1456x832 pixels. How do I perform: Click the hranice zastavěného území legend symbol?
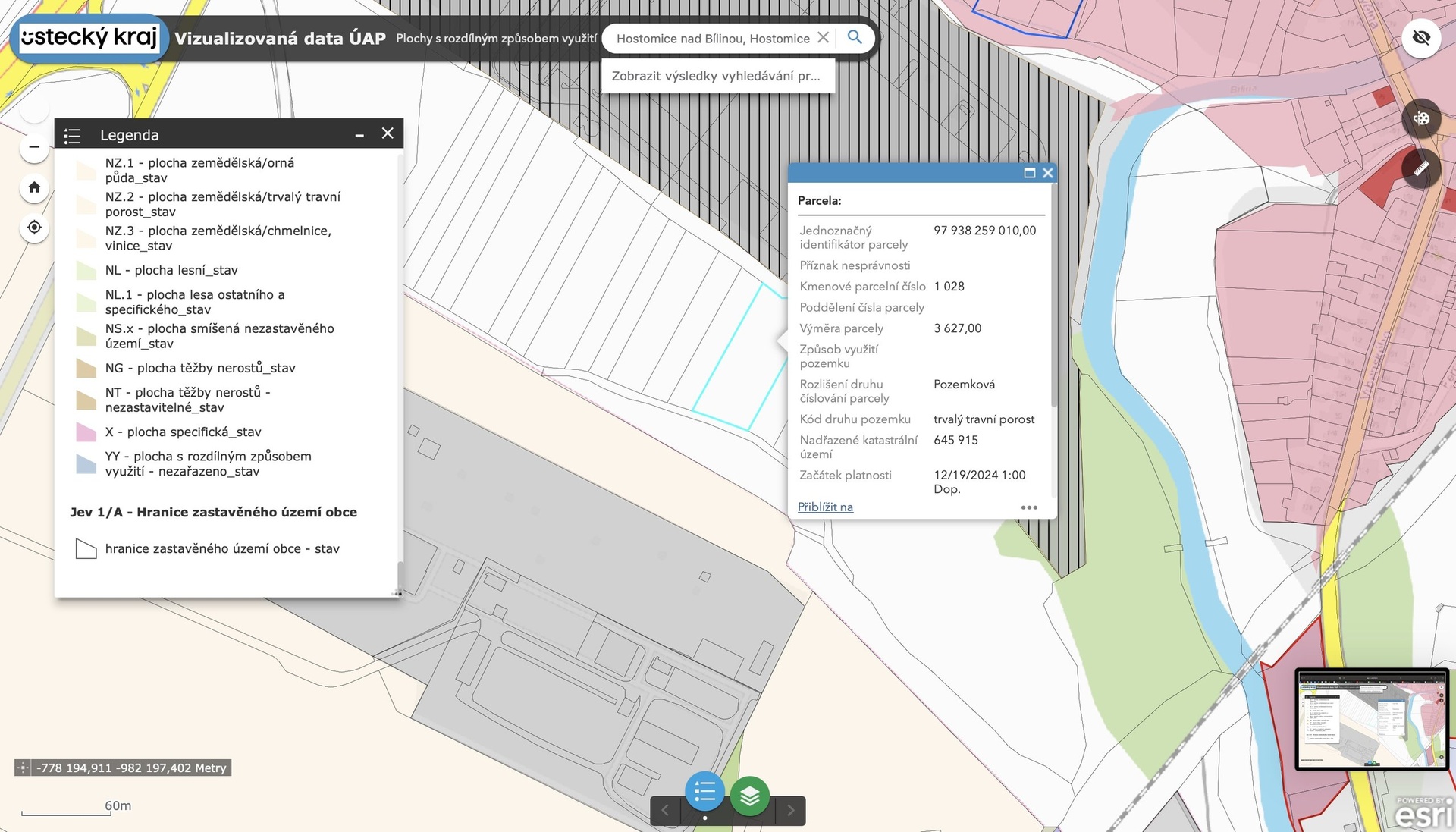(86, 548)
